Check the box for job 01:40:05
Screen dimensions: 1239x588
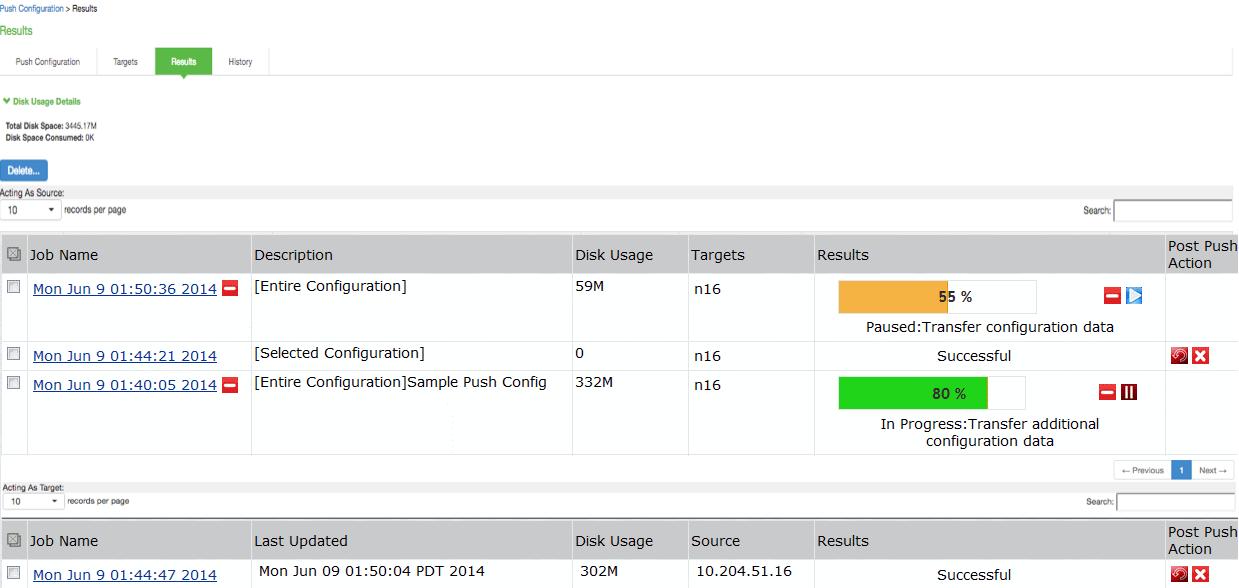(14, 383)
